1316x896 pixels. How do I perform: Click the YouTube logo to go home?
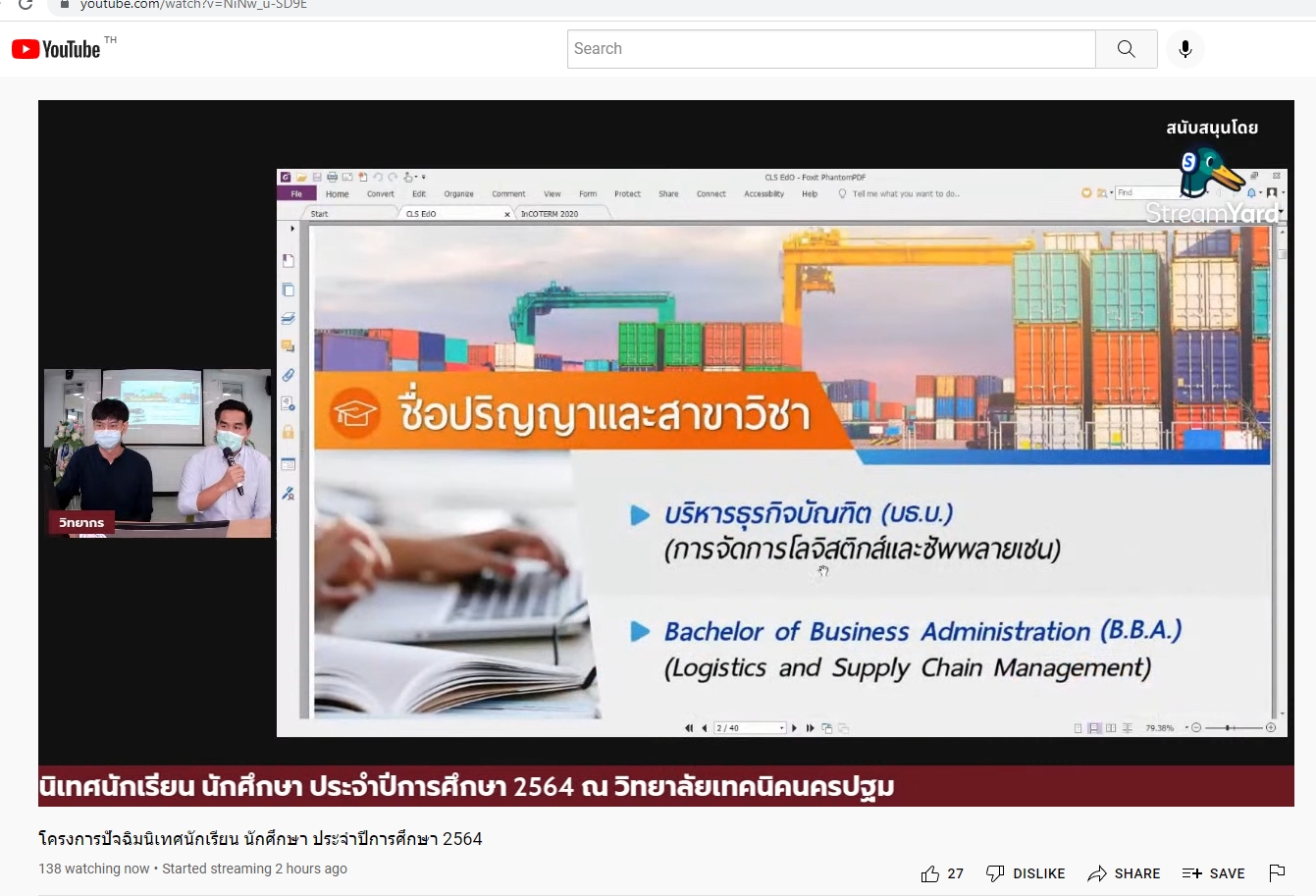click(56, 49)
